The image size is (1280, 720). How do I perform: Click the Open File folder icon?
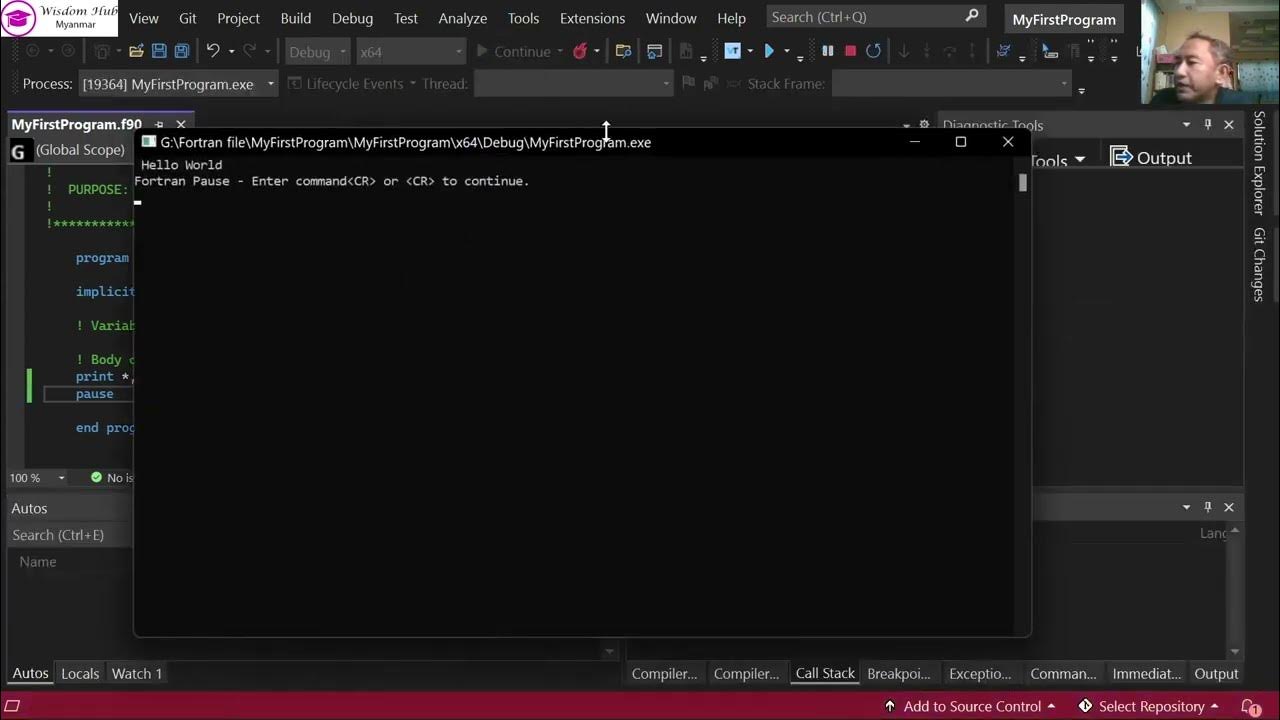[x=136, y=51]
